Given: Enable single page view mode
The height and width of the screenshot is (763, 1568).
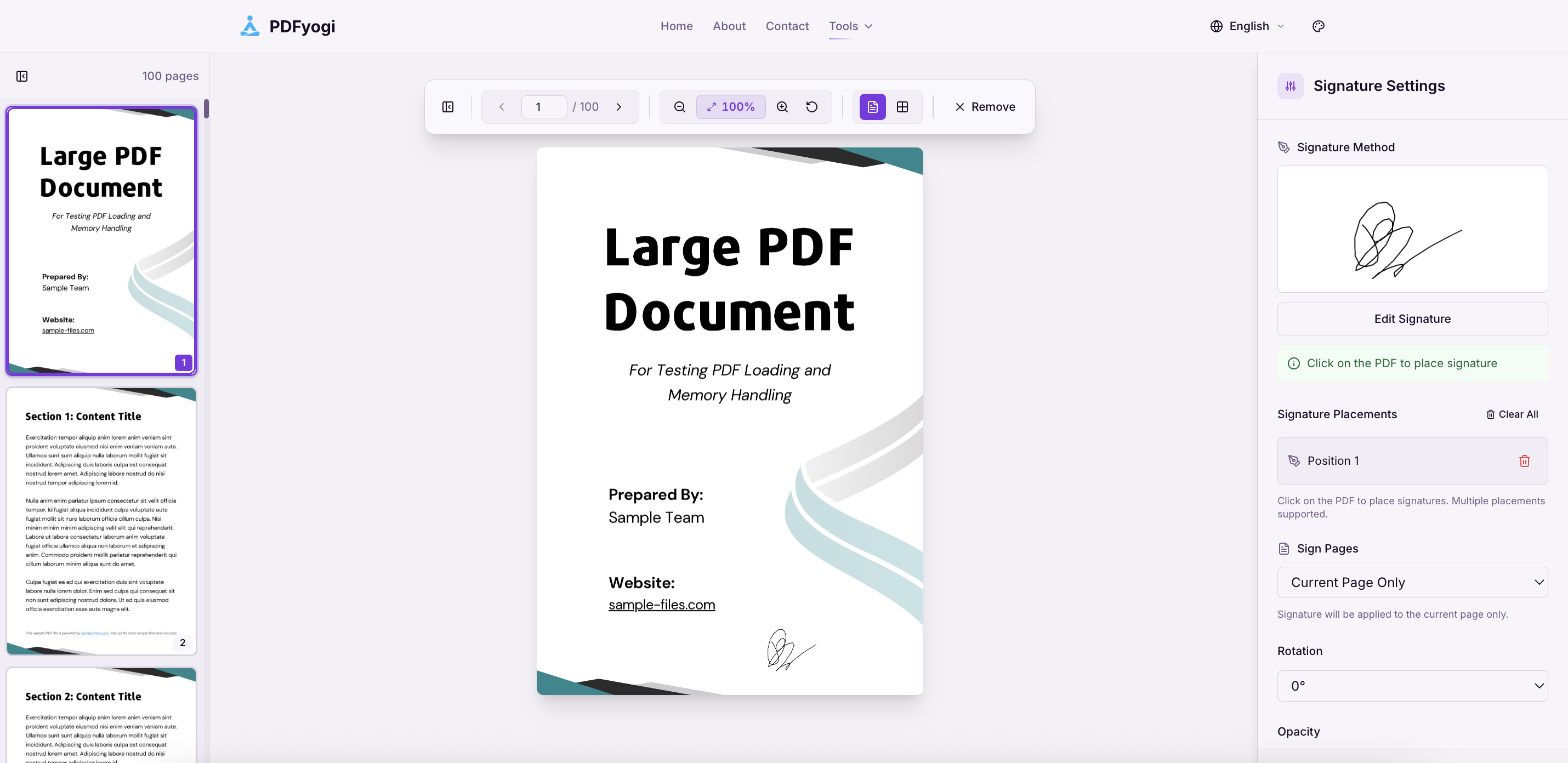Looking at the screenshot, I should (872, 106).
